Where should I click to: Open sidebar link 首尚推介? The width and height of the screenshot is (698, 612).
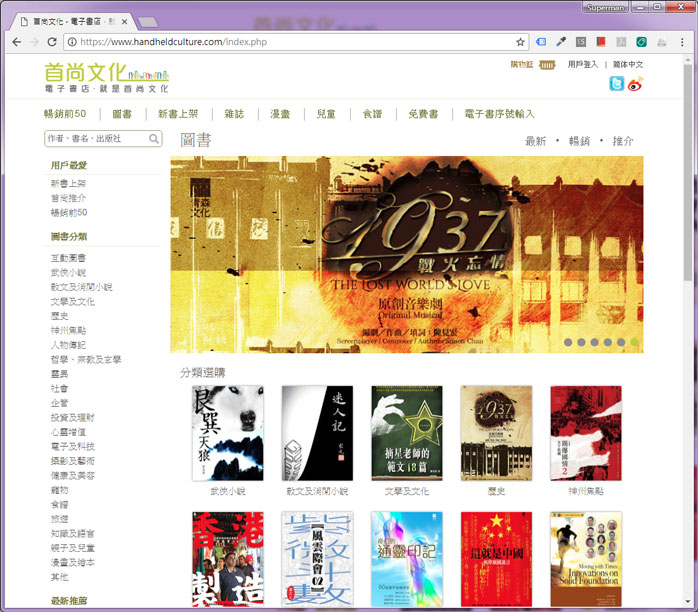69,198
